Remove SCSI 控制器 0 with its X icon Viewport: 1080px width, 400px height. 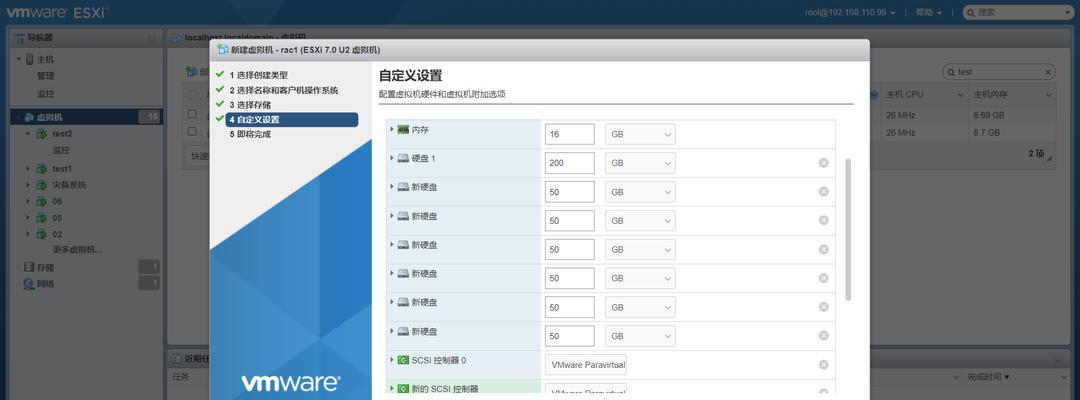click(x=823, y=365)
